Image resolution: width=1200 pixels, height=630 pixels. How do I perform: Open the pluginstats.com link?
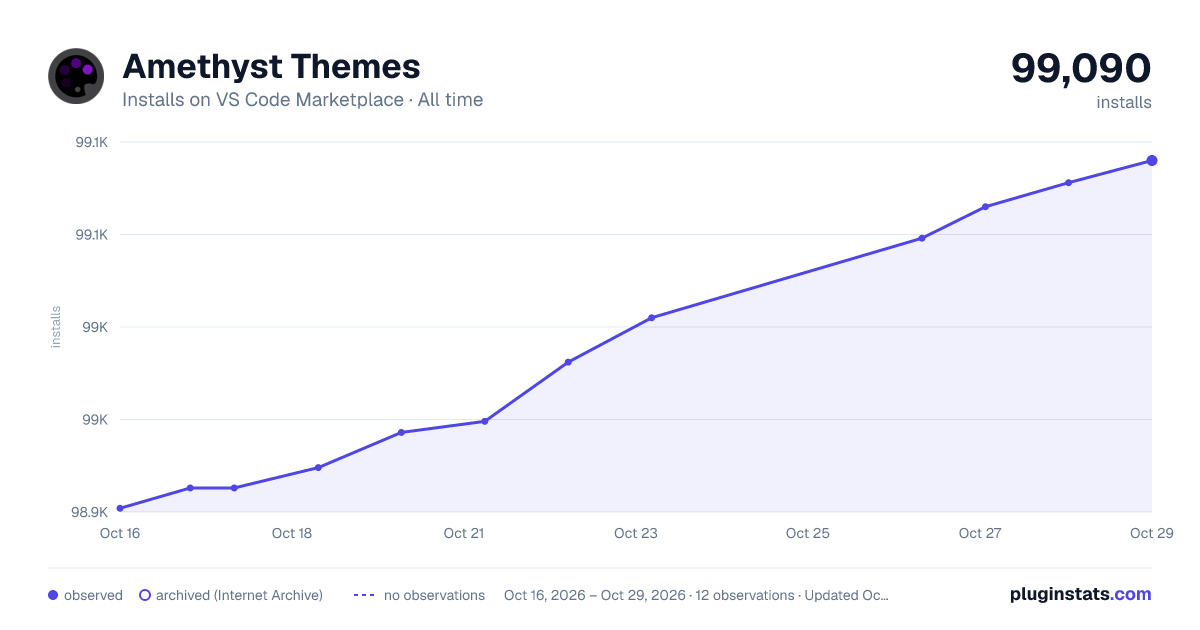pyautogui.click(x=1081, y=594)
